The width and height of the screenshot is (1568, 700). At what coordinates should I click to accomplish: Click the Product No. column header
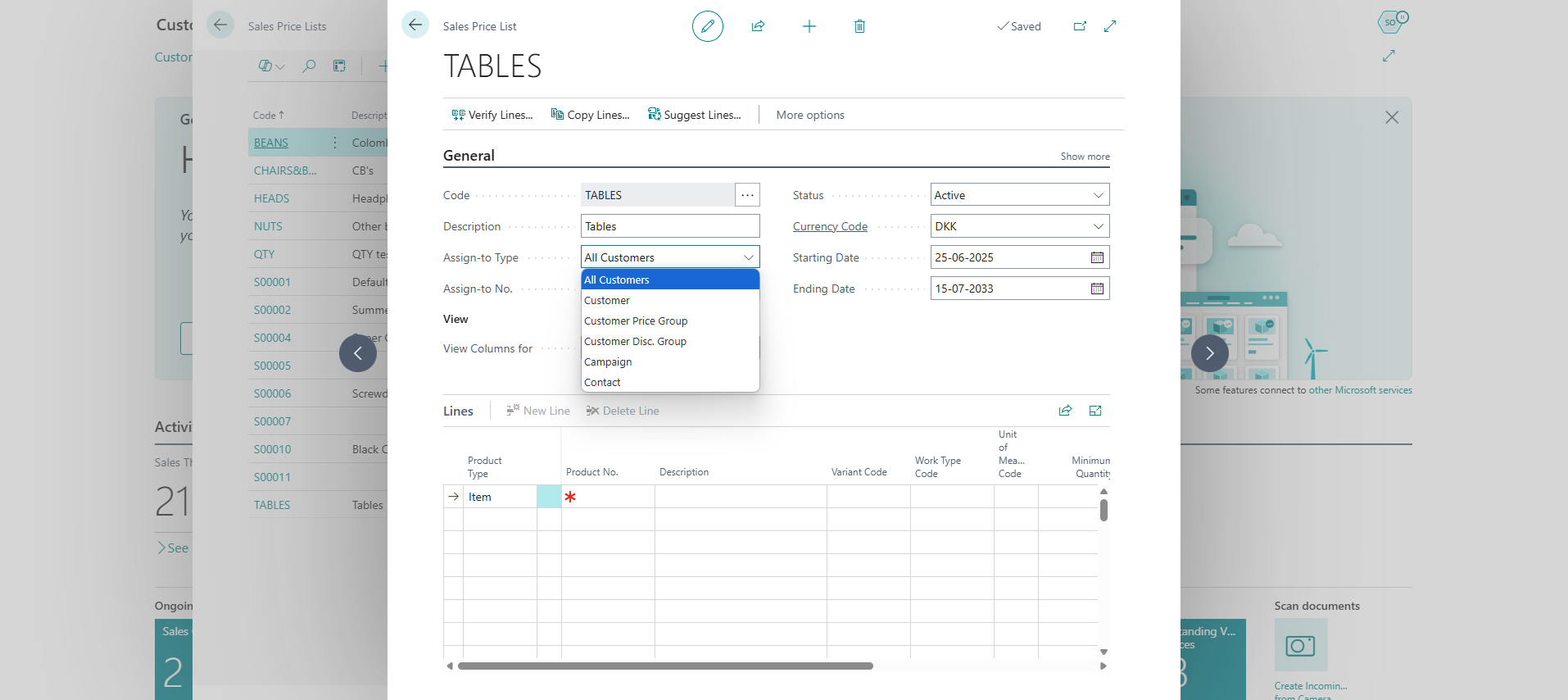592,472
